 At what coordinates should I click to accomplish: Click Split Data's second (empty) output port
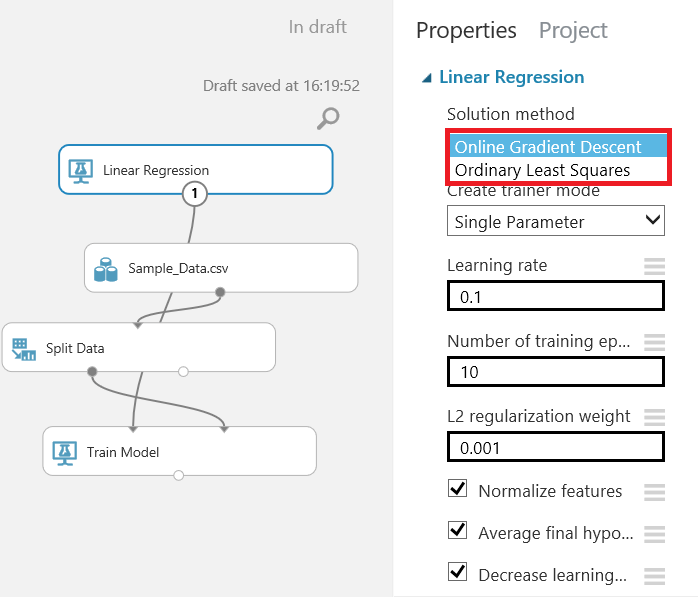tap(183, 371)
